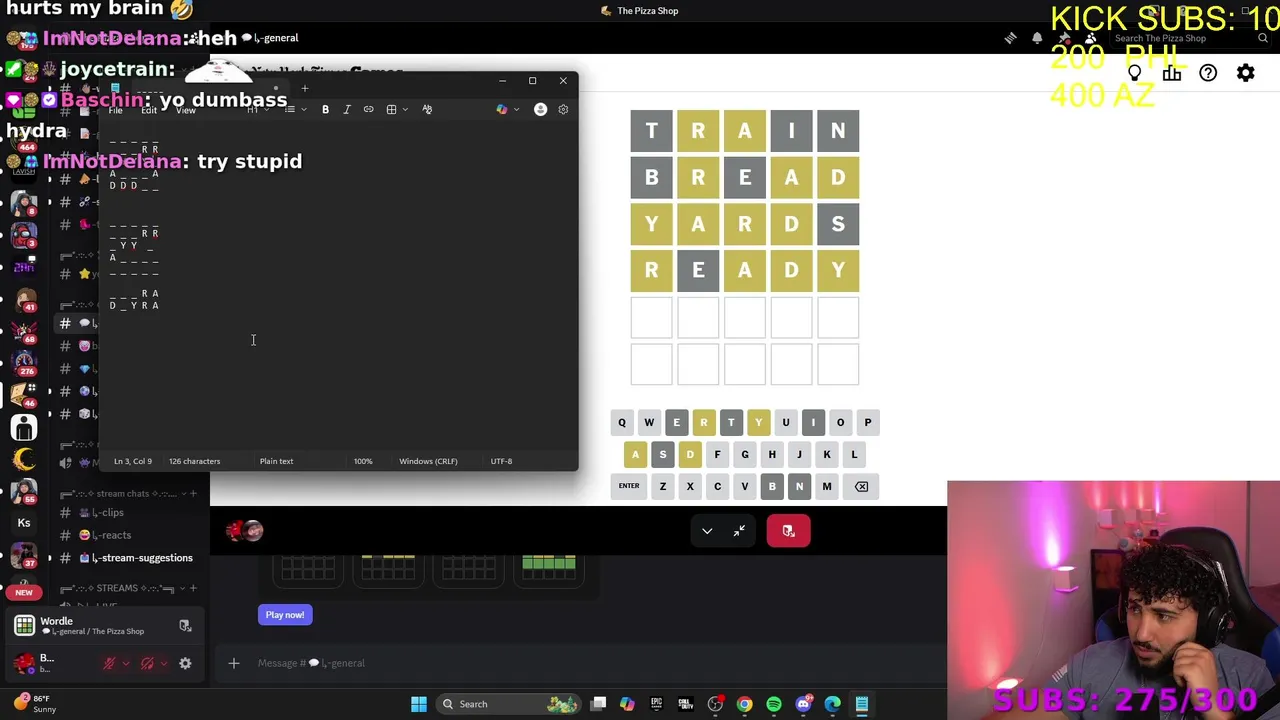Click the Z key on Wordle keyboard
This screenshot has height=720, width=1280.
point(662,486)
